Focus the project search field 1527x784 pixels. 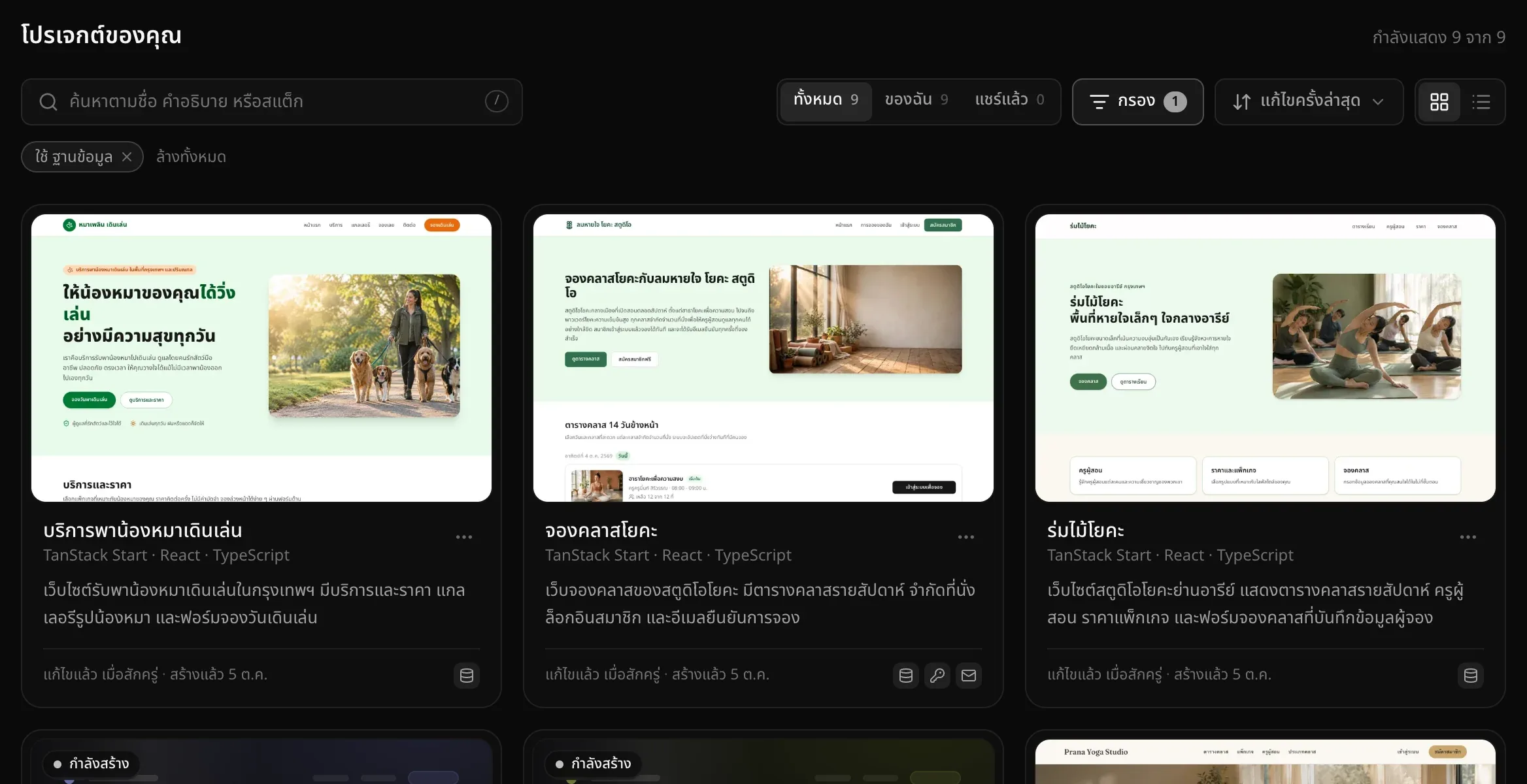click(272, 101)
